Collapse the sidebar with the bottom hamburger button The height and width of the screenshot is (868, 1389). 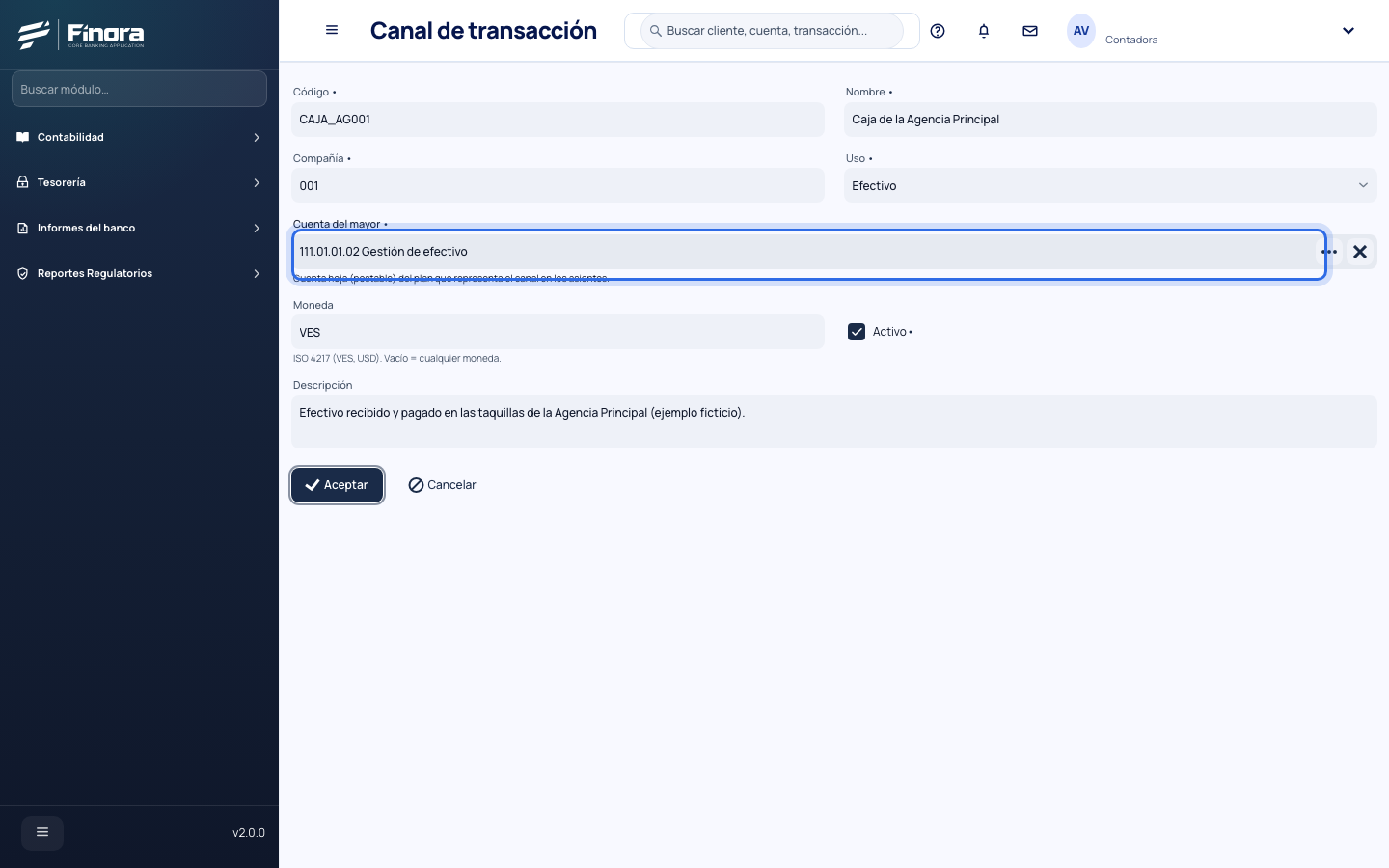click(42, 832)
